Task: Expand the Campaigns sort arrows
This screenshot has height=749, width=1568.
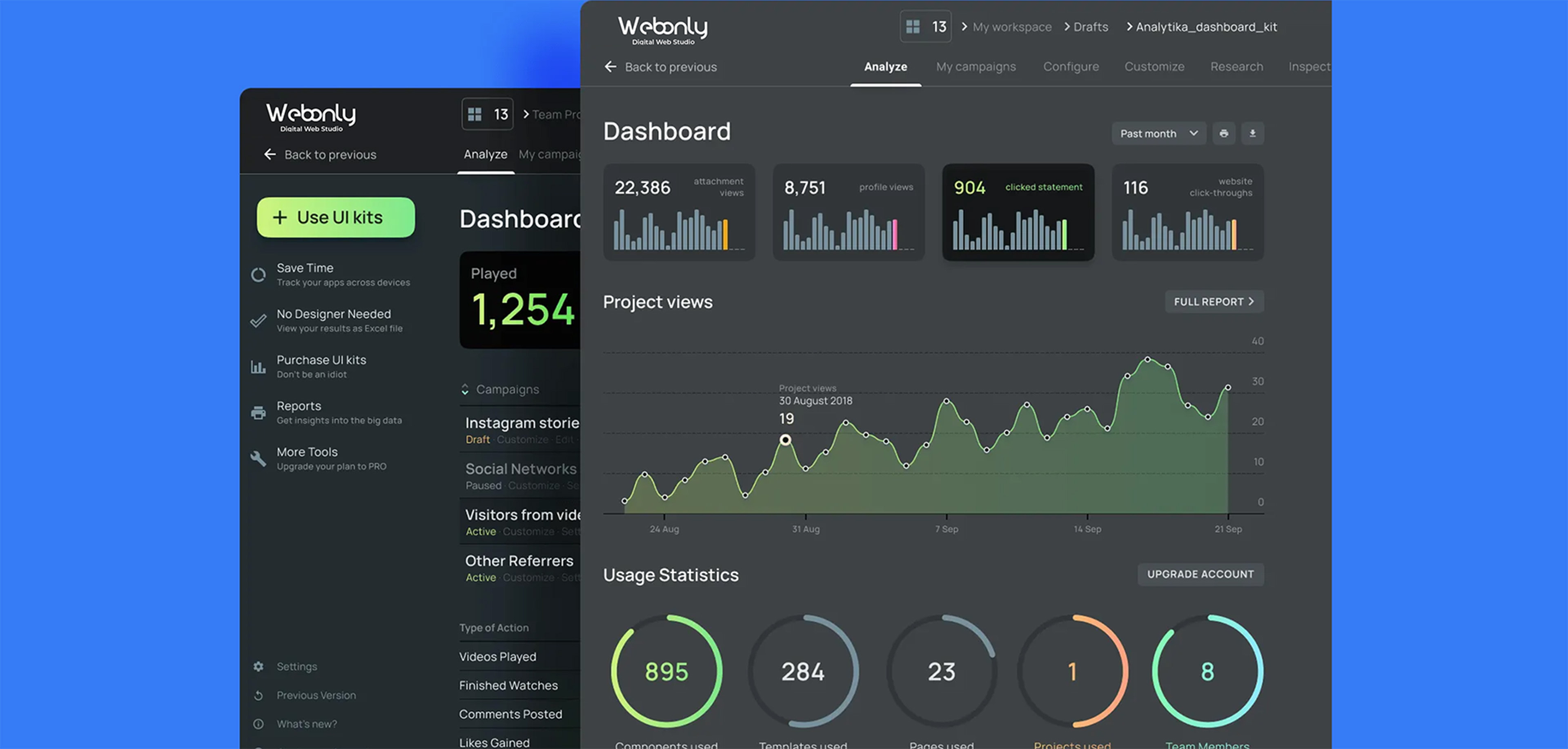Action: pos(465,390)
